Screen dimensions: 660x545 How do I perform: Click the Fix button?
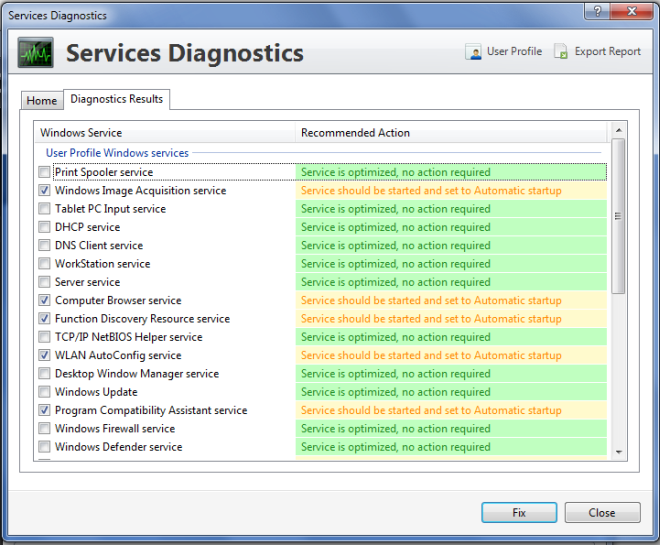519,512
